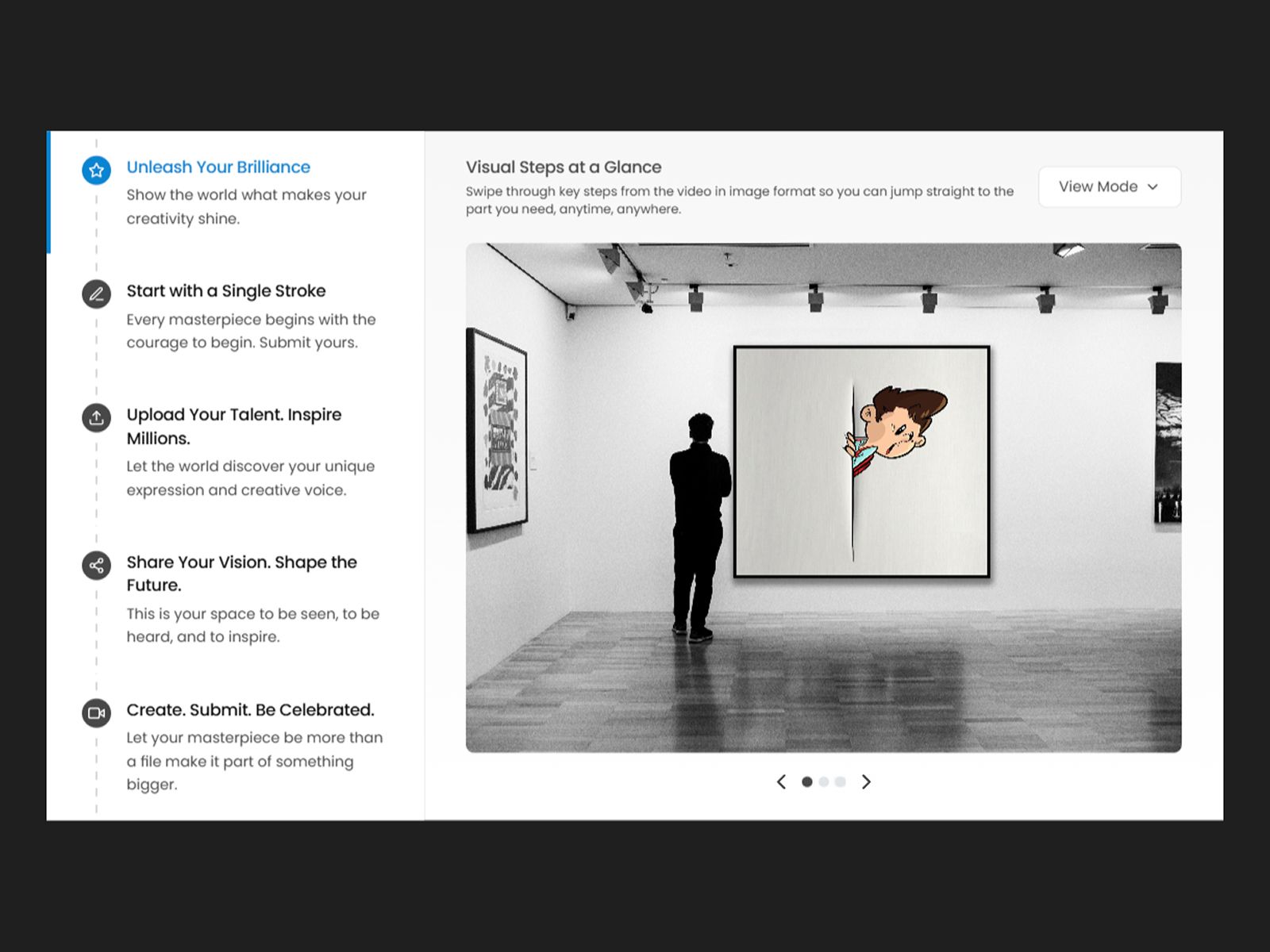The height and width of the screenshot is (952, 1270).
Task: Click the Visual Steps at a Glance heading
Action: tap(564, 167)
